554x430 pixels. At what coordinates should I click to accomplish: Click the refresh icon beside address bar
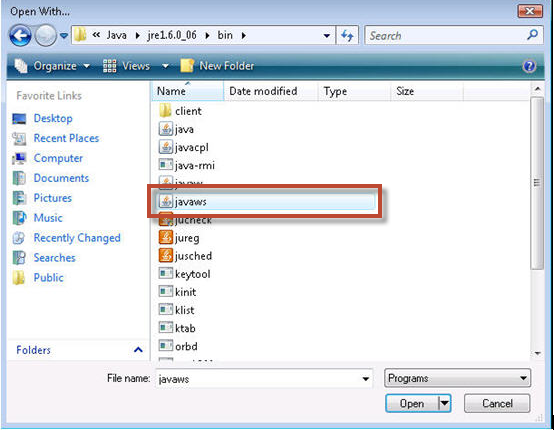347,35
